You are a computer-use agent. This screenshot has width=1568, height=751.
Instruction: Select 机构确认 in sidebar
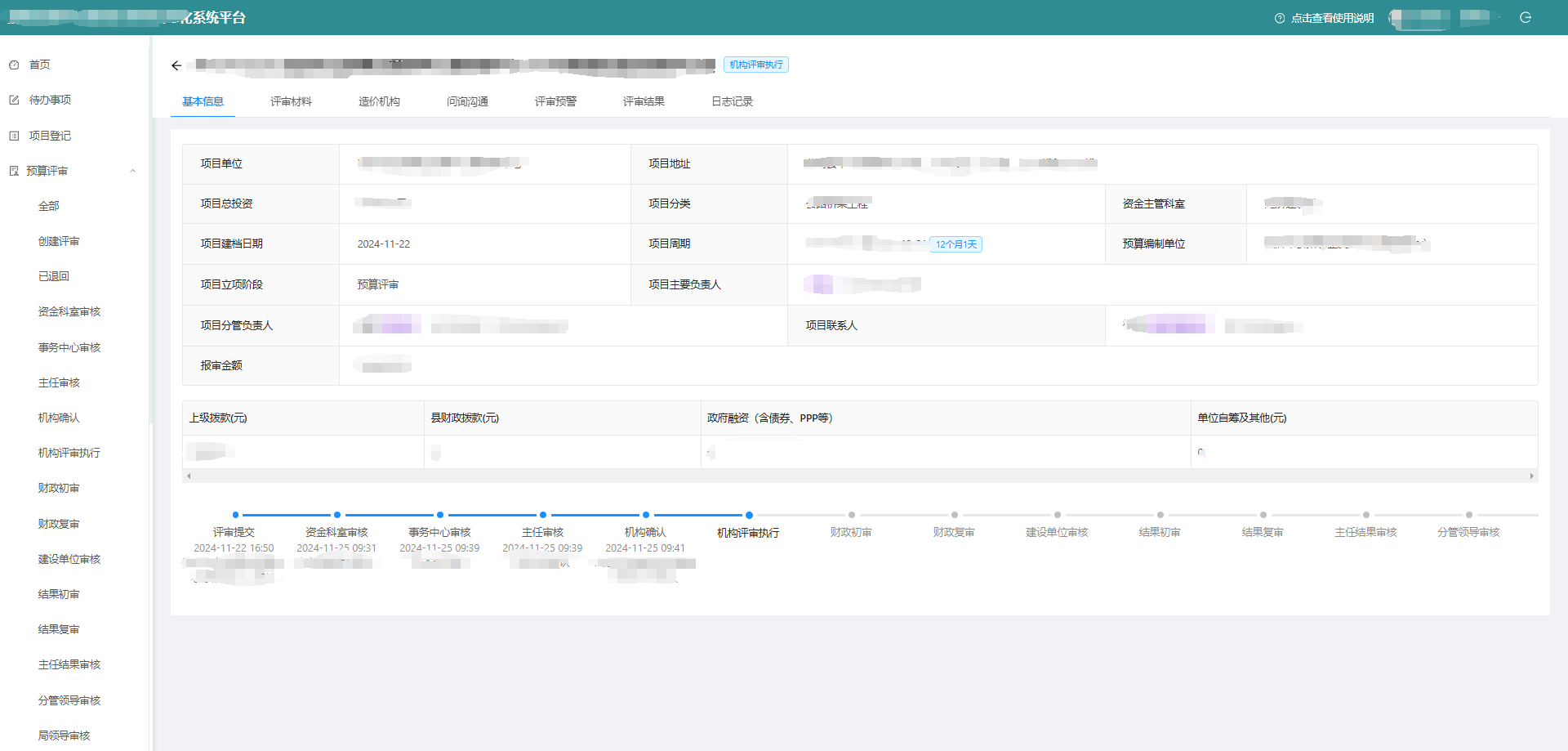click(x=59, y=418)
